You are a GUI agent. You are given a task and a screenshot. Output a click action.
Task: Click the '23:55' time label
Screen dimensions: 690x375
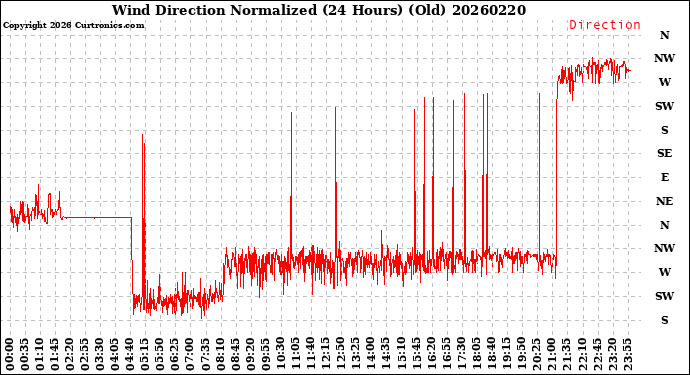coord(627,355)
